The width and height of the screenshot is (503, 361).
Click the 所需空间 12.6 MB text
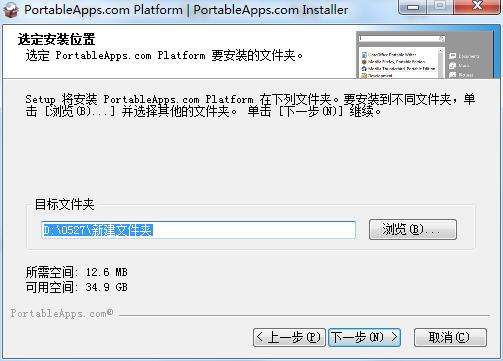[x=77, y=272]
